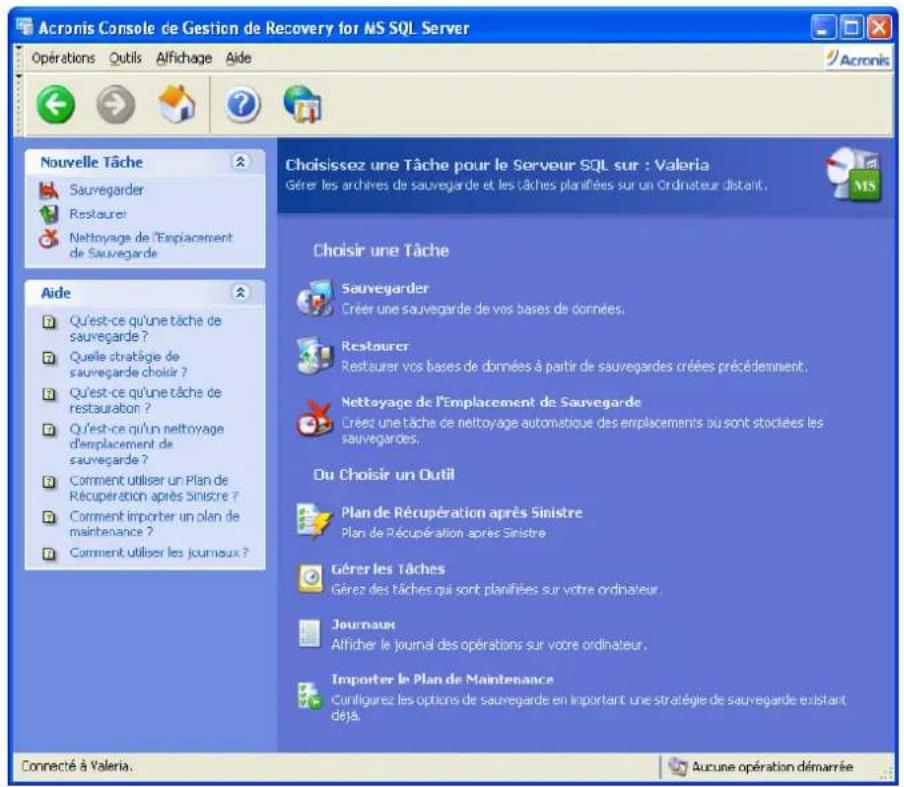Click the Restaurer icon in Nouvelle Tâche panel
904x787 pixels.
click(49, 214)
